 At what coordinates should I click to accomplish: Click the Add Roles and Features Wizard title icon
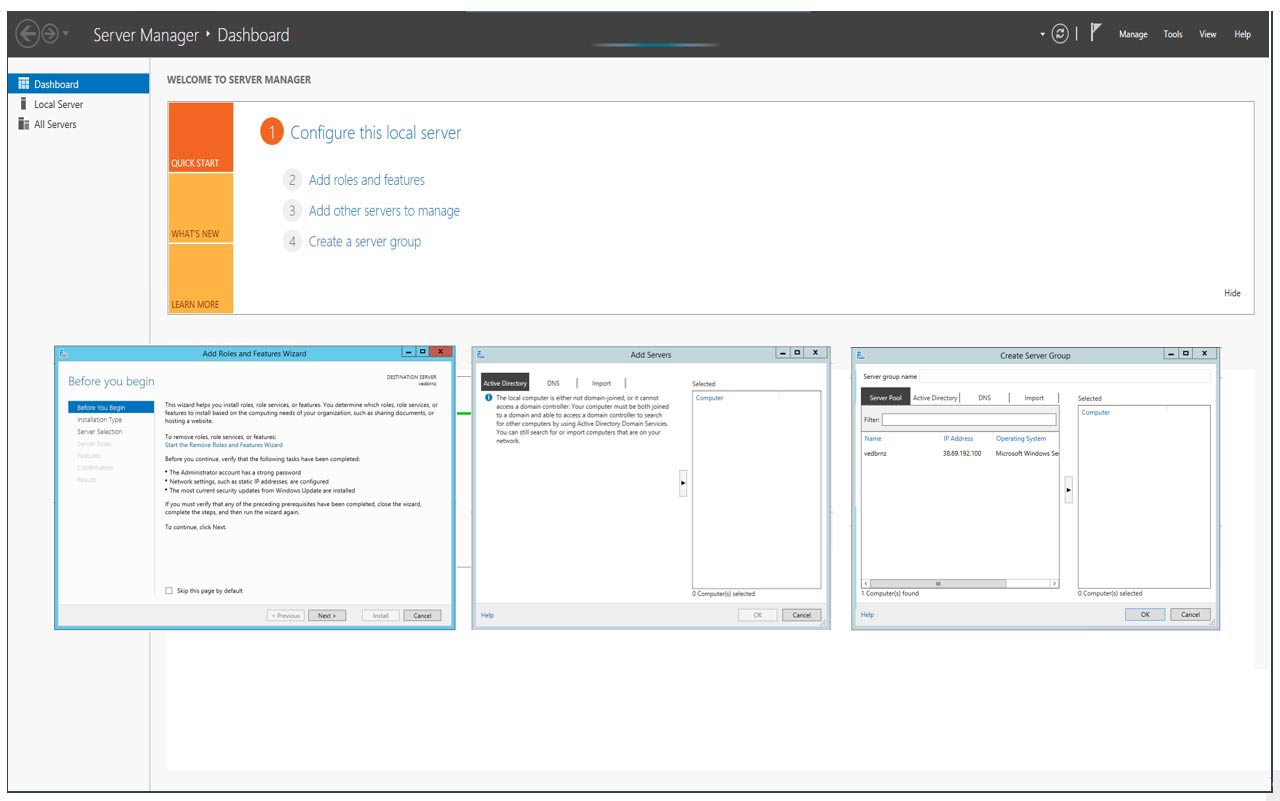pyautogui.click(x=63, y=353)
